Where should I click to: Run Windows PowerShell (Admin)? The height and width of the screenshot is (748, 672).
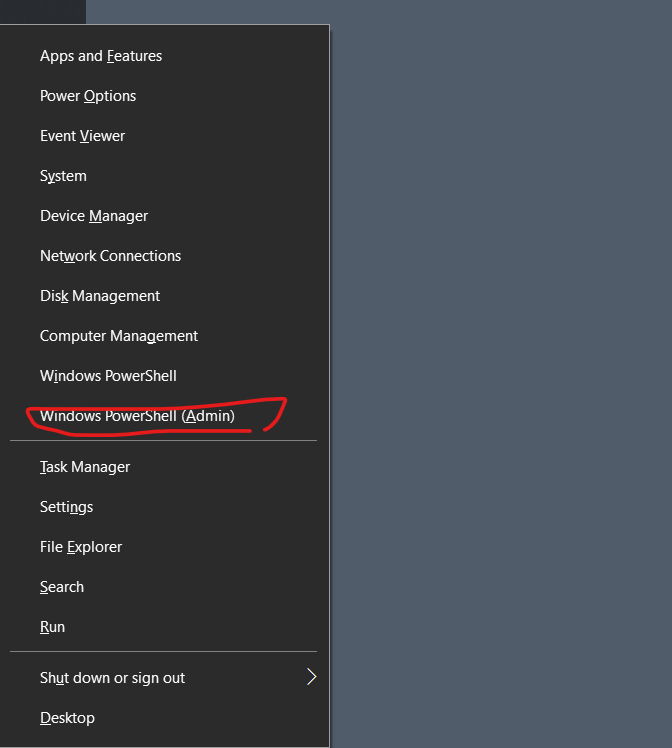click(x=137, y=416)
